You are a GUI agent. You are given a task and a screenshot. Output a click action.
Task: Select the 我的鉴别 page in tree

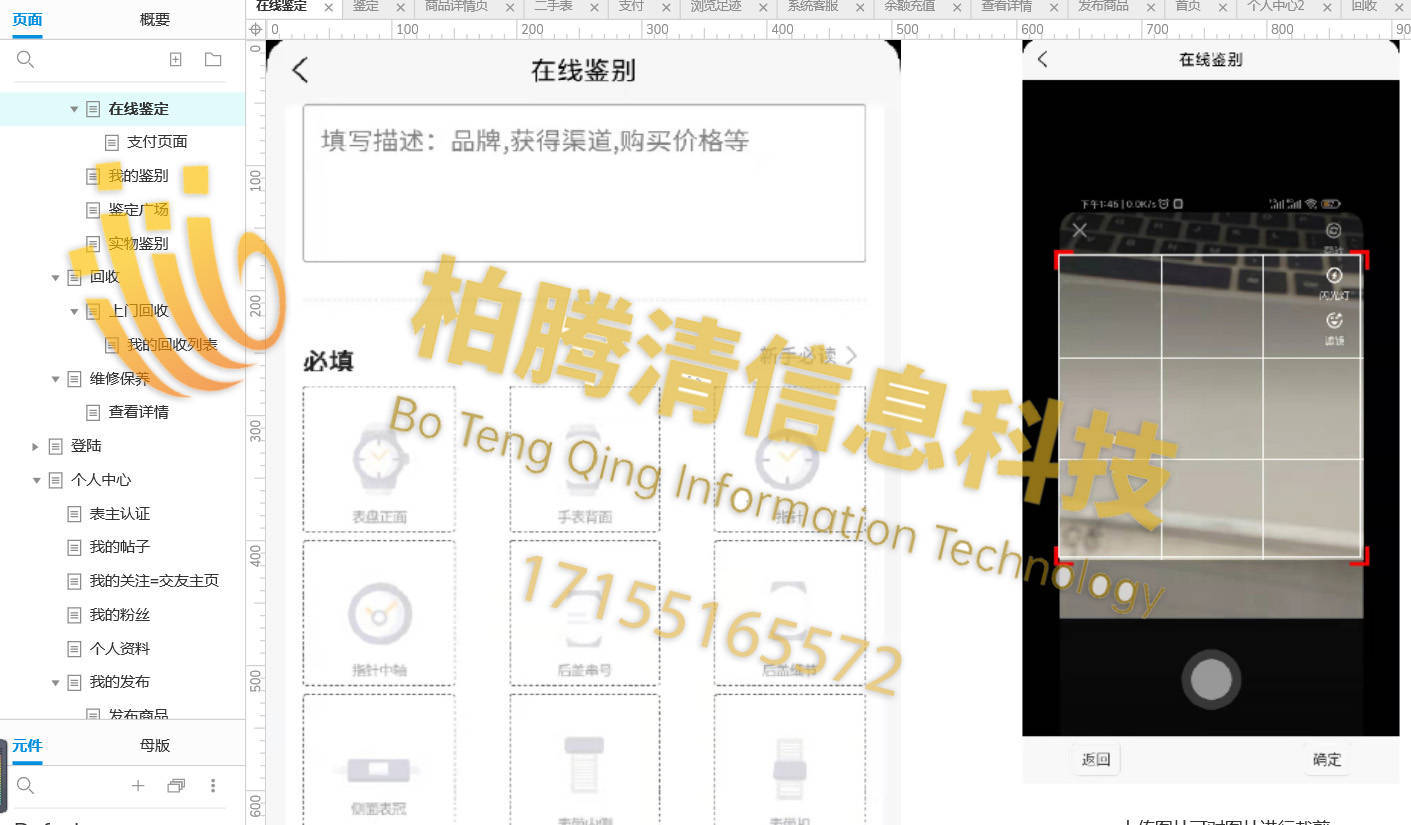[x=138, y=176]
